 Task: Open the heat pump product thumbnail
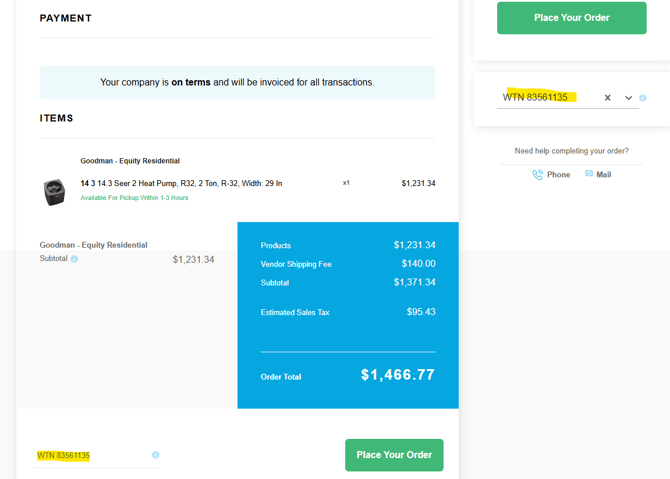tap(54, 192)
